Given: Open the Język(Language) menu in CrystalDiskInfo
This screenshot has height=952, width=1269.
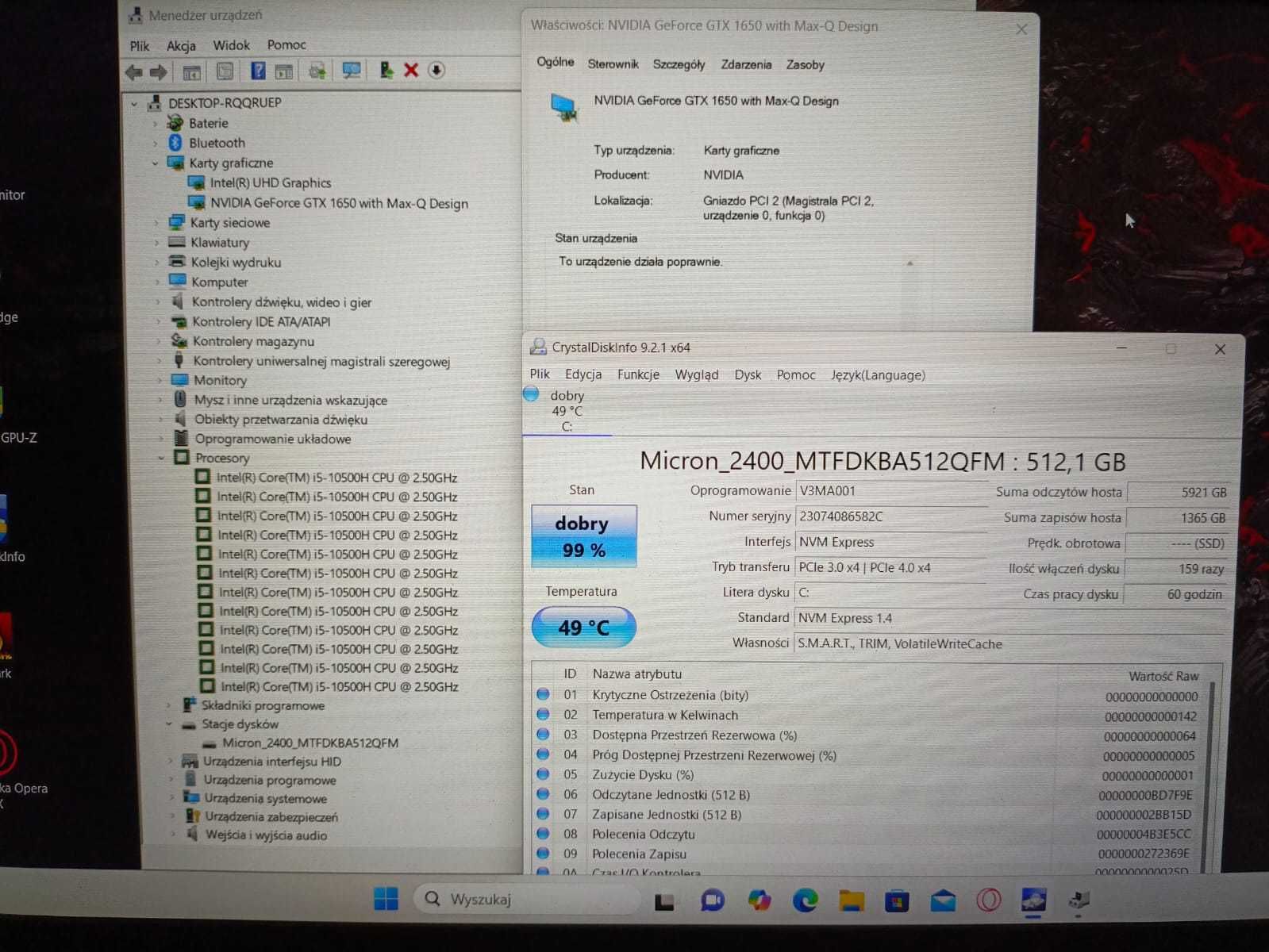Looking at the screenshot, I should [x=878, y=375].
